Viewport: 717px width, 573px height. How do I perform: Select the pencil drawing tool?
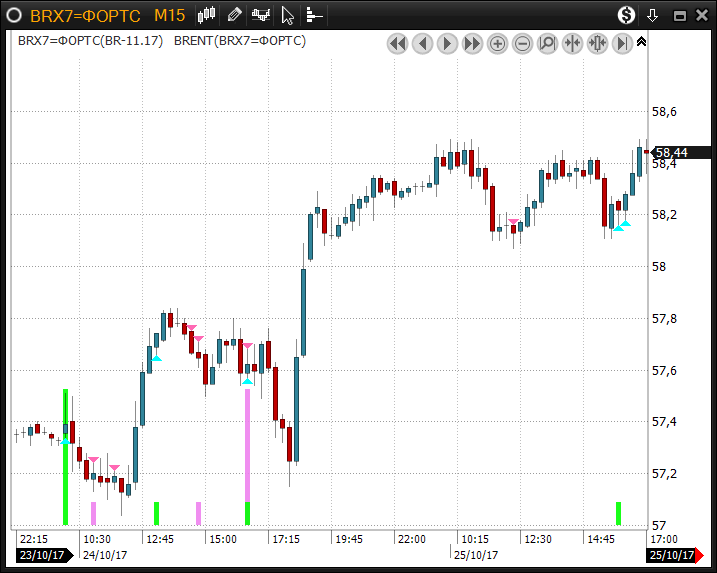tap(234, 15)
